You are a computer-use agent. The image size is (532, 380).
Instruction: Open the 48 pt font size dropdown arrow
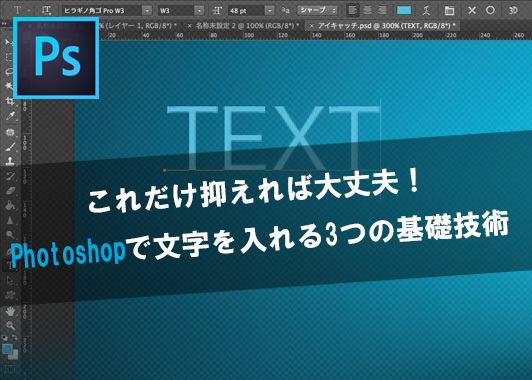(x=270, y=11)
